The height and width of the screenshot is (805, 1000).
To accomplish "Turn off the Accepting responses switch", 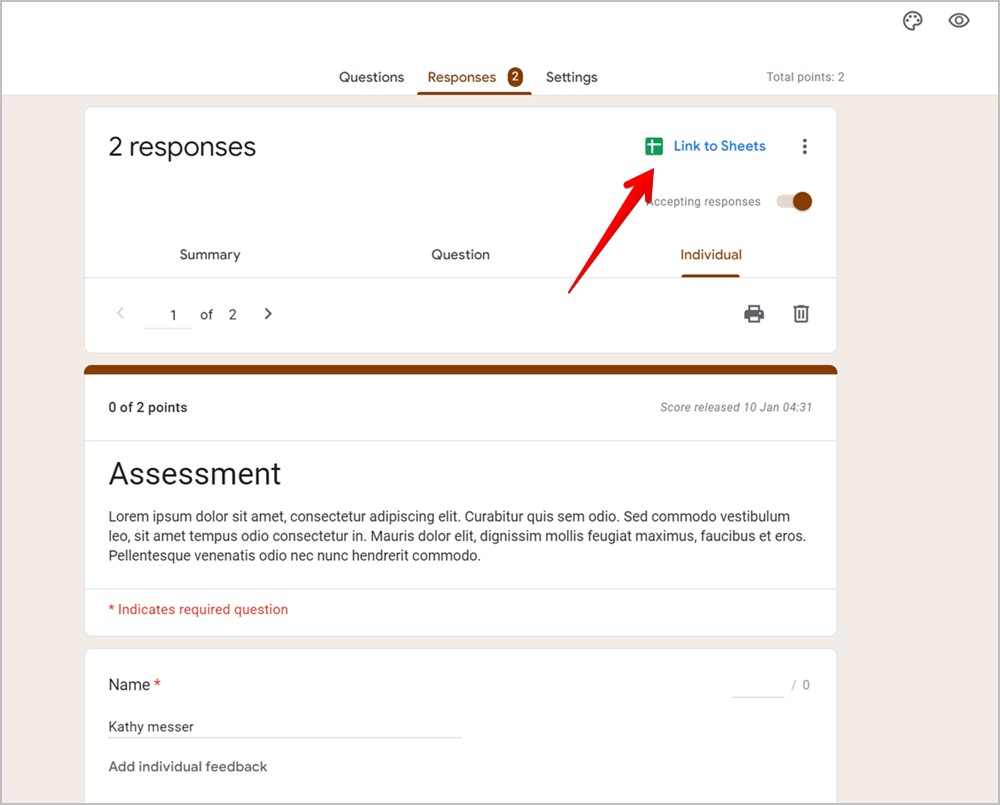I will click(x=795, y=202).
